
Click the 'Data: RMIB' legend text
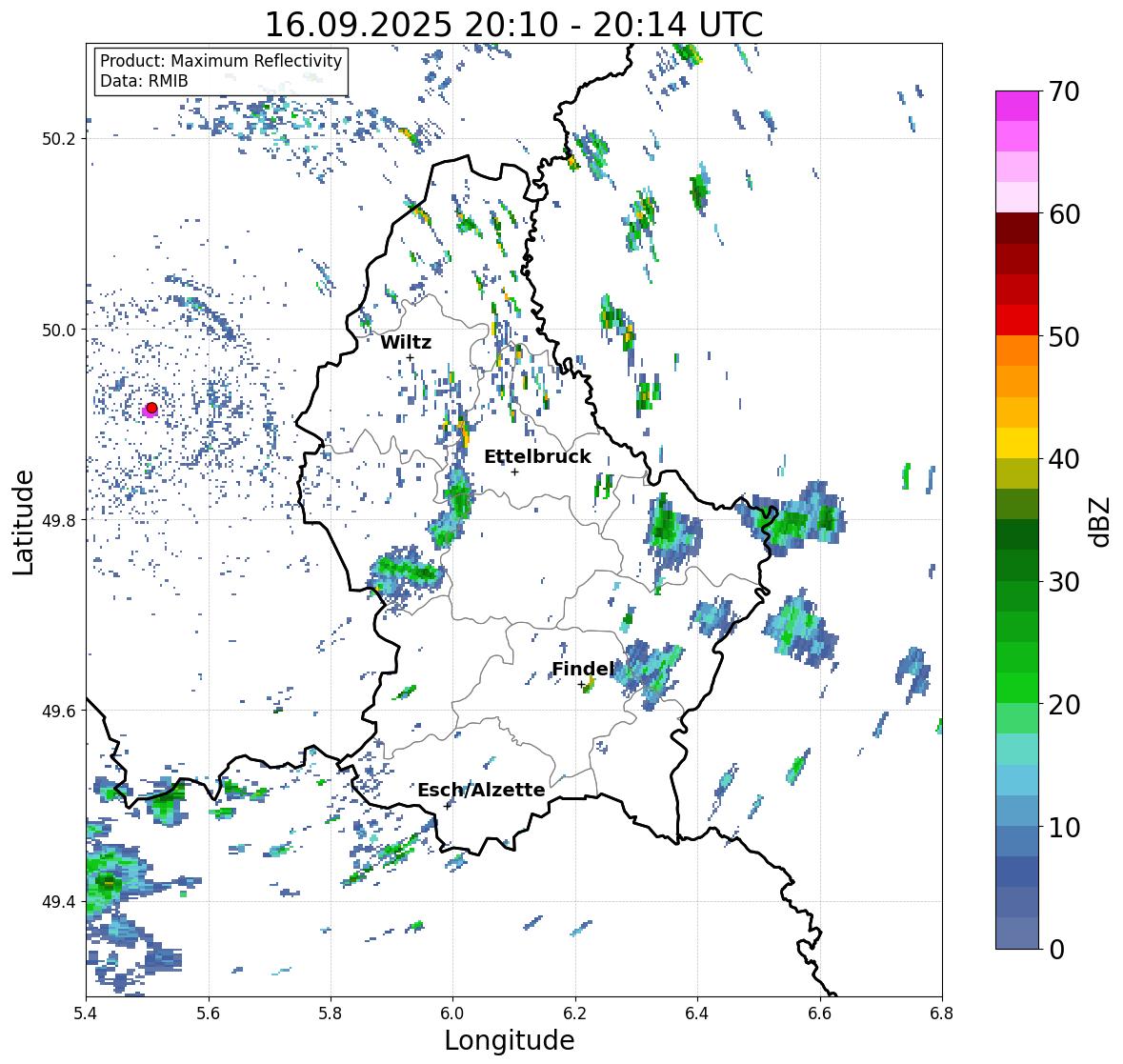(144, 81)
